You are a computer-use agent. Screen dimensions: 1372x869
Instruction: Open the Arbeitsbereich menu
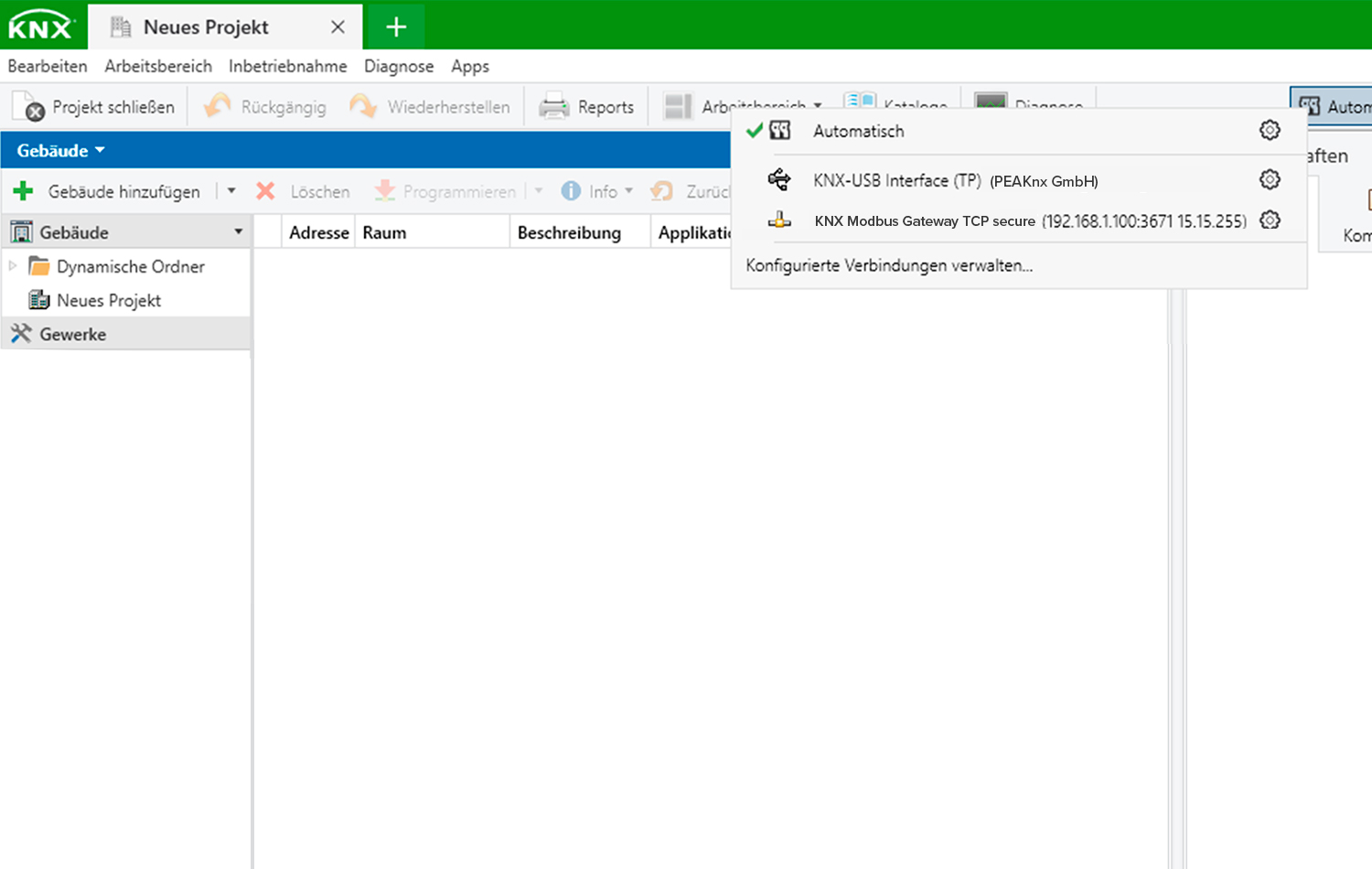coord(158,67)
